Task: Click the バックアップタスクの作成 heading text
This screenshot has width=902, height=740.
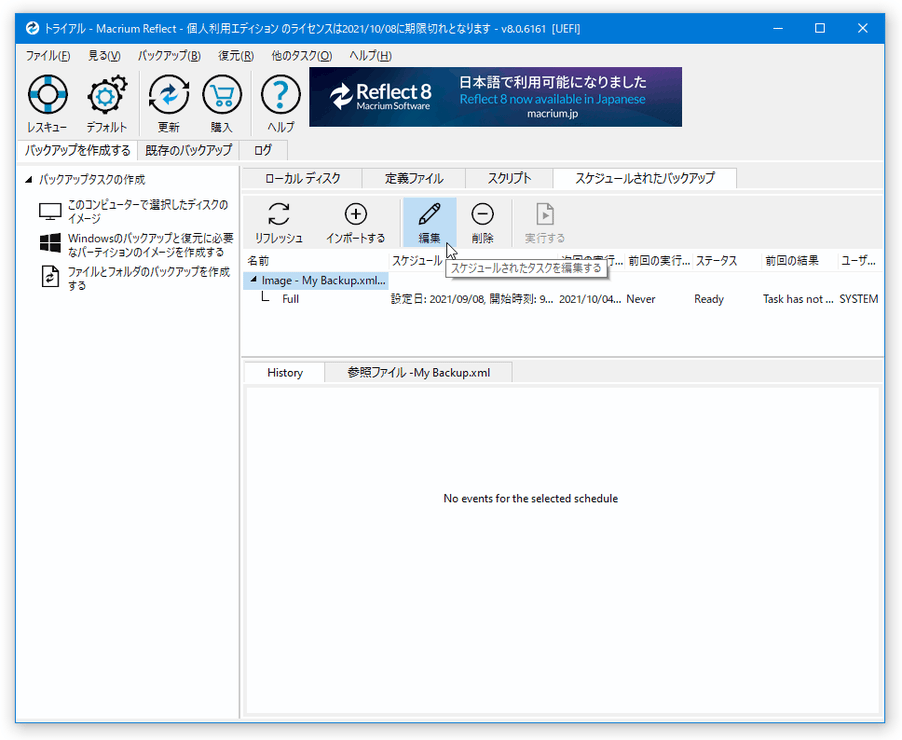Action: (92, 180)
